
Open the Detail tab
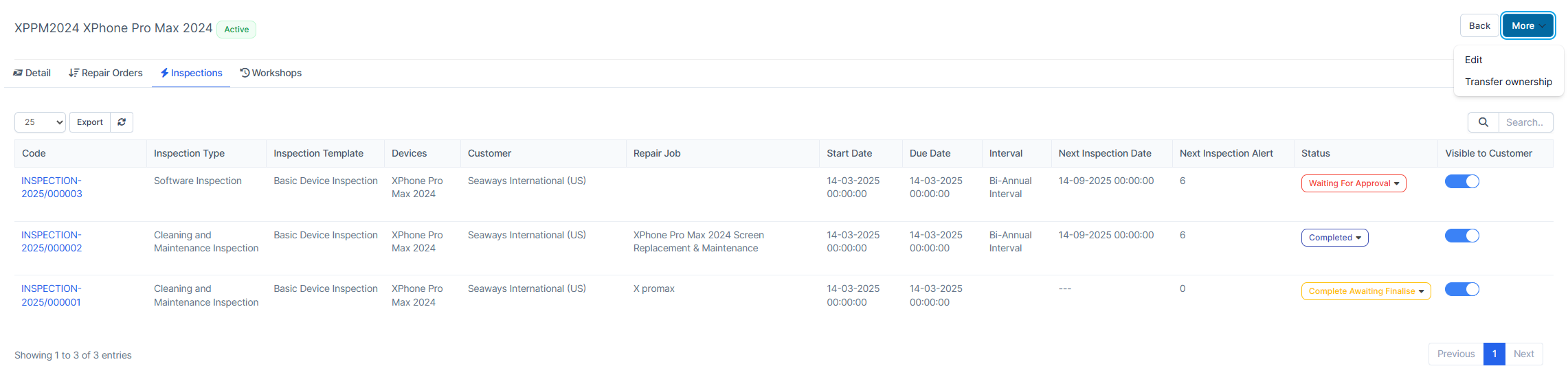click(32, 73)
